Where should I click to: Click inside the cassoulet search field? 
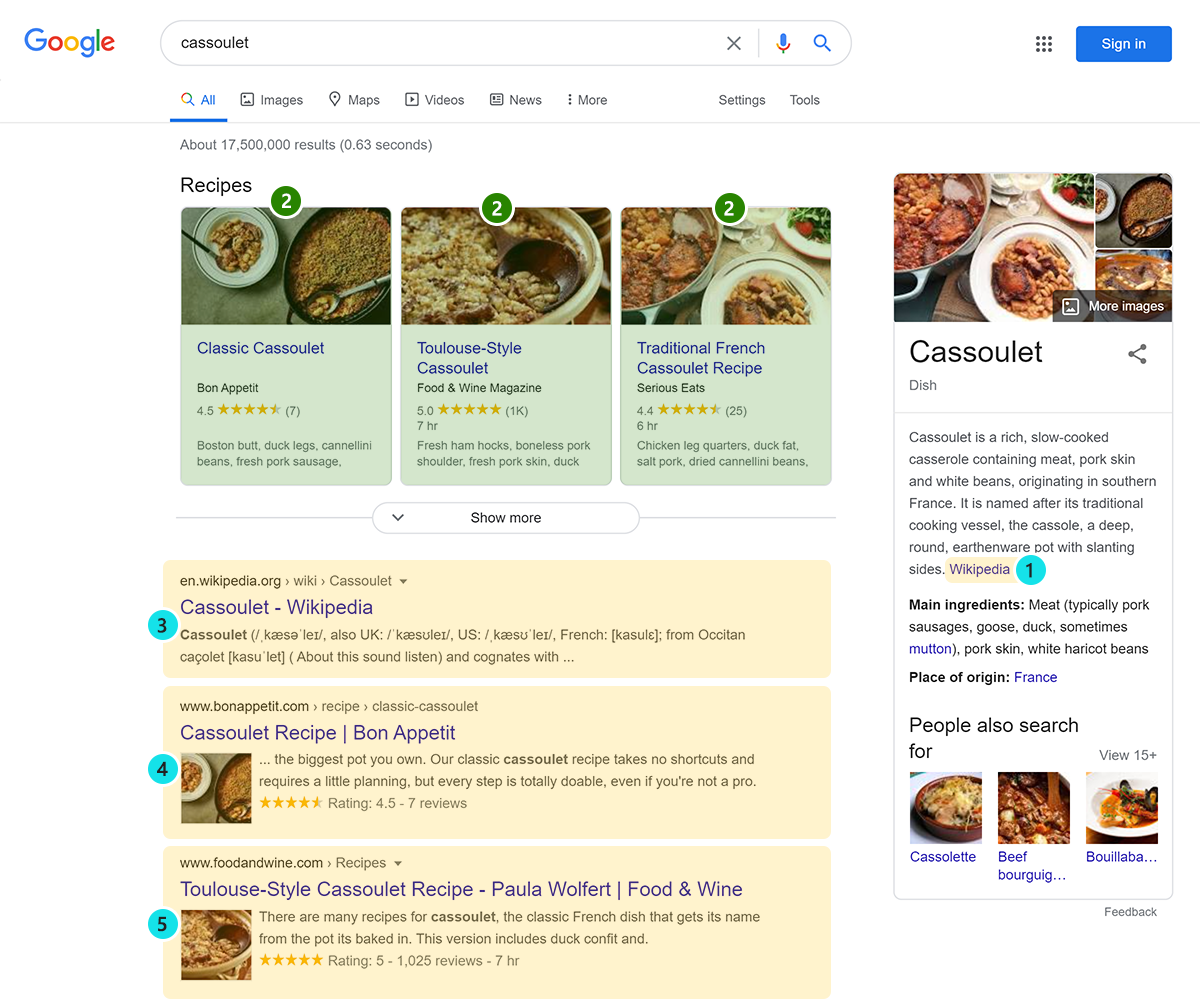point(440,43)
